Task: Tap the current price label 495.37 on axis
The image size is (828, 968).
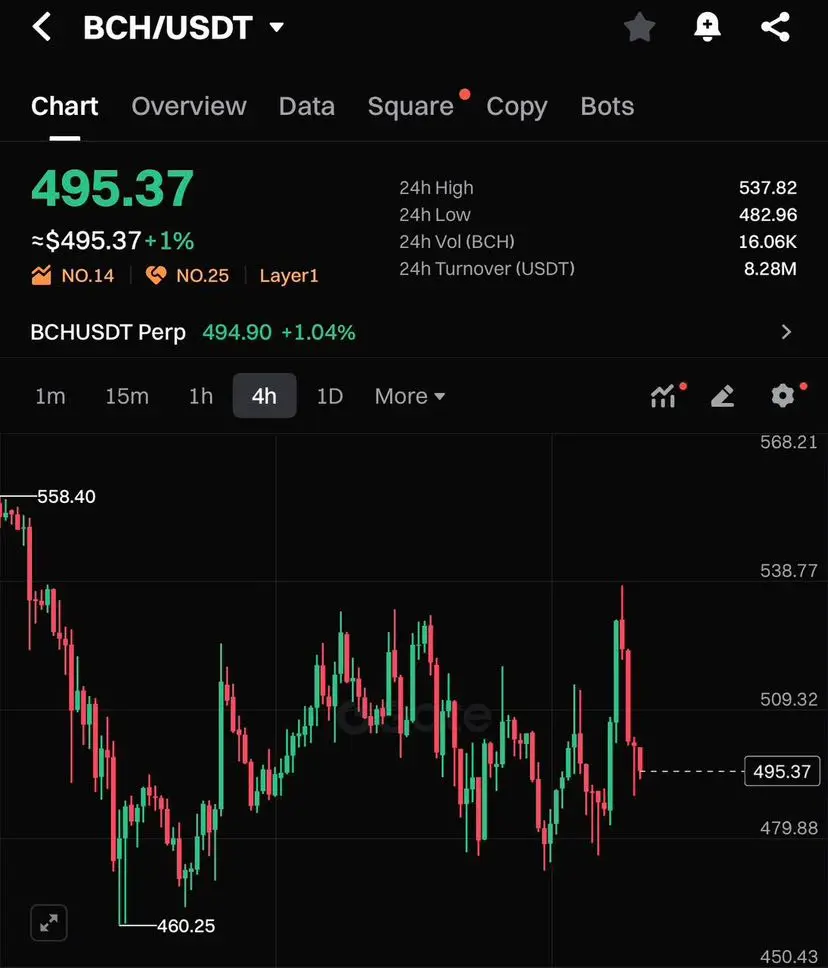Action: pyautogui.click(x=782, y=772)
